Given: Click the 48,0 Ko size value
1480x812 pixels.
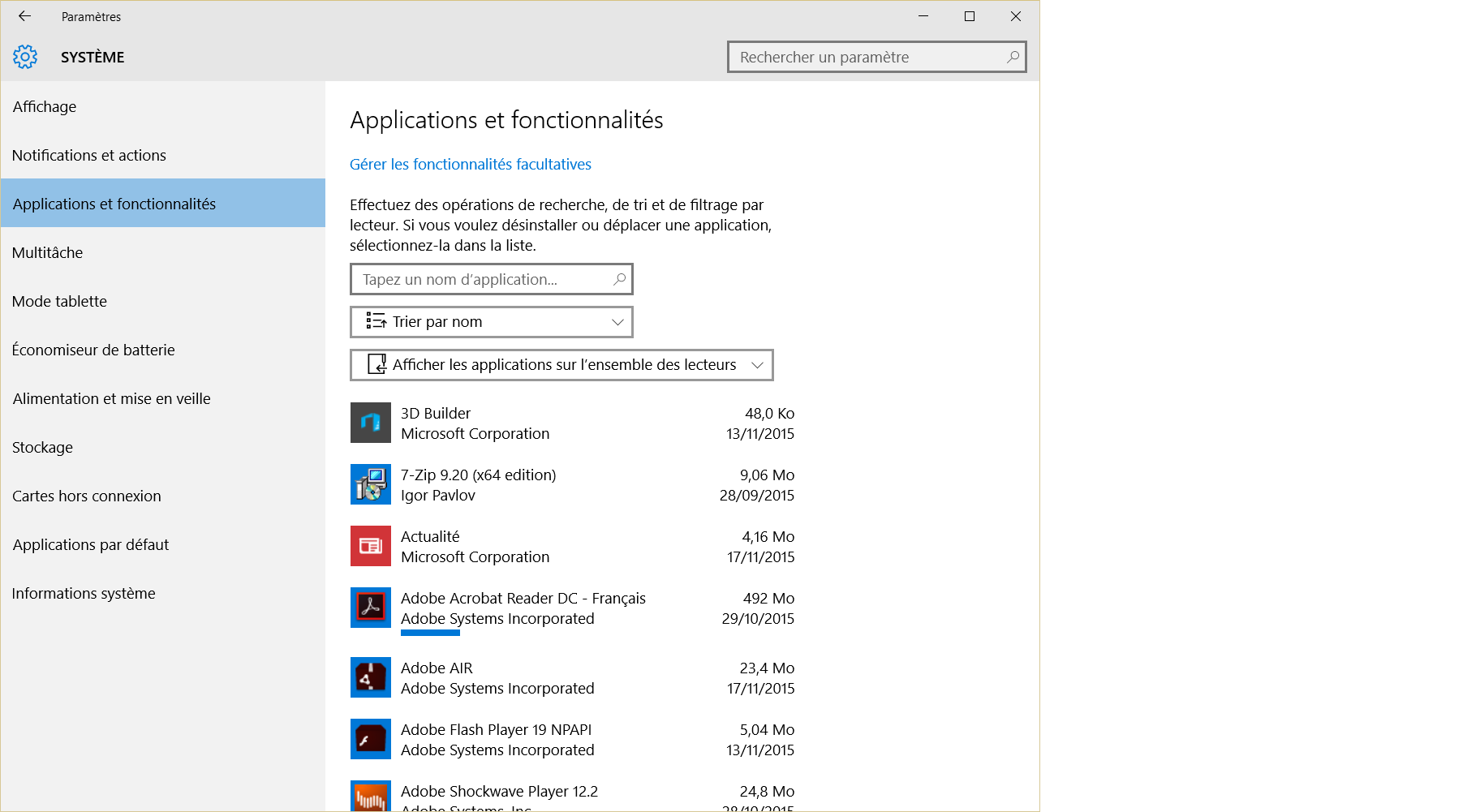Looking at the screenshot, I should click(769, 413).
